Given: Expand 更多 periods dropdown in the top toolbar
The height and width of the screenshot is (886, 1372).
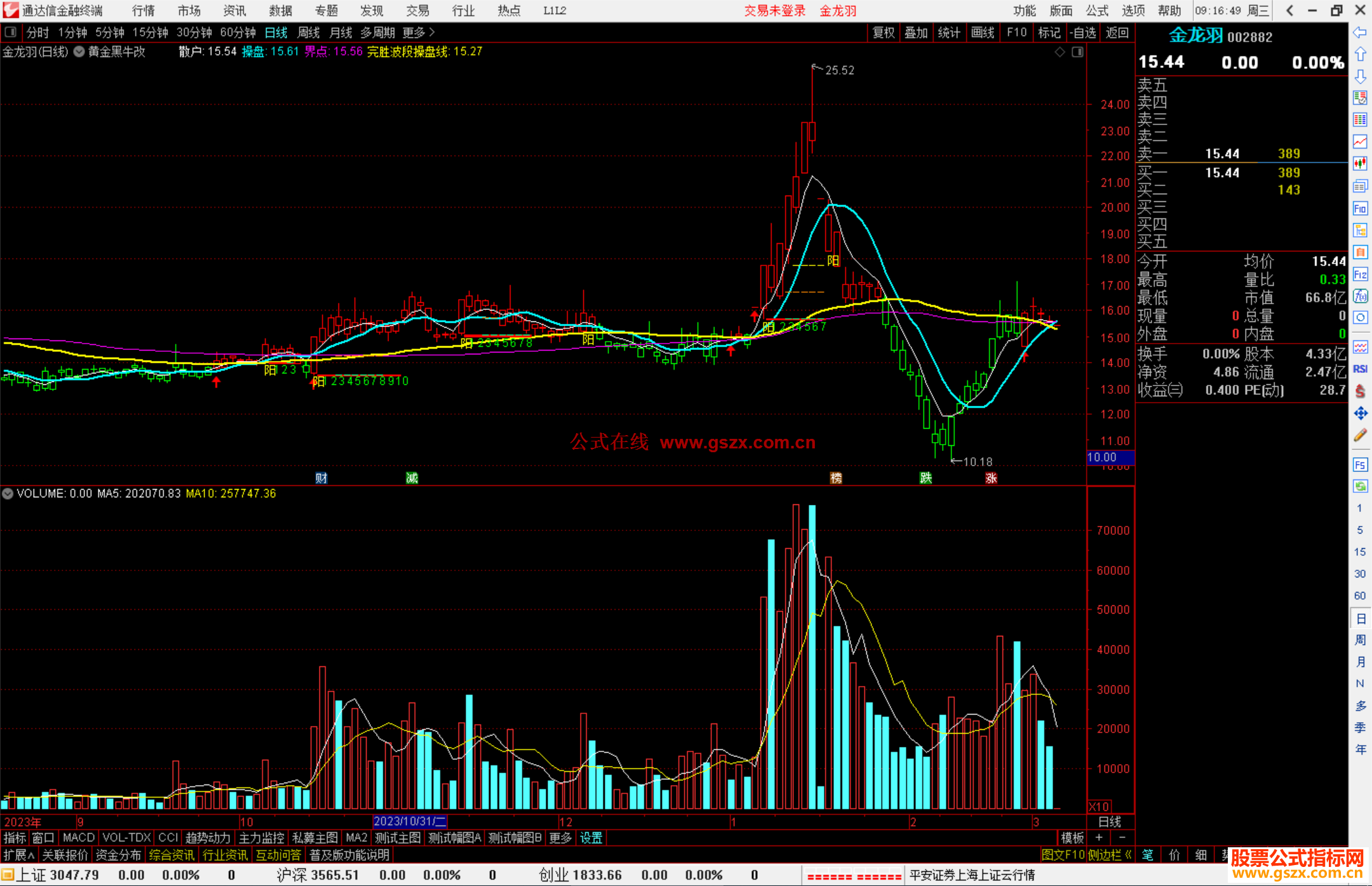Looking at the screenshot, I should click(418, 32).
